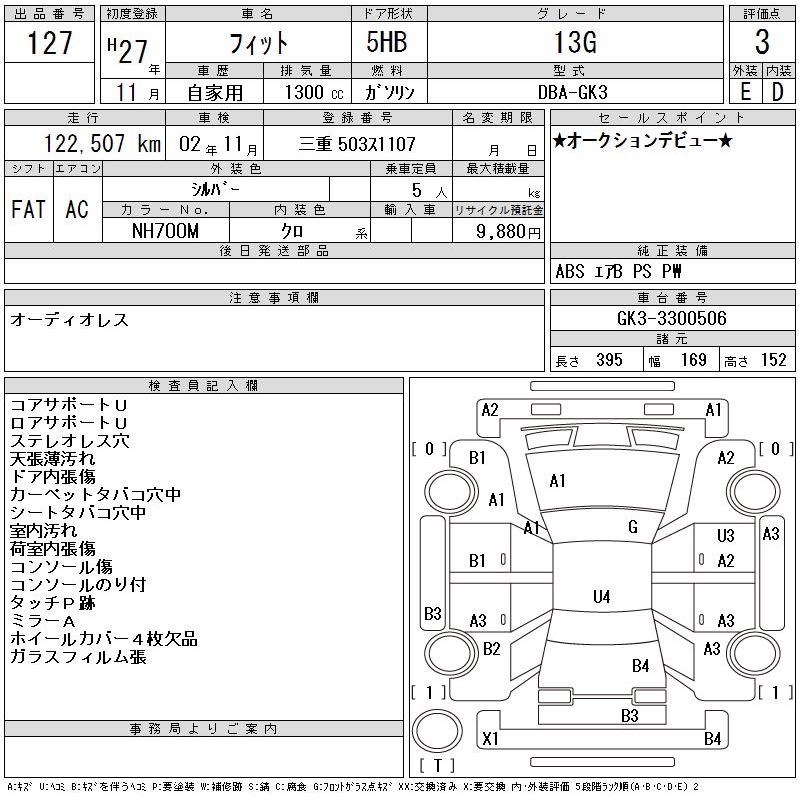Click the interior grade D

tap(778, 91)
